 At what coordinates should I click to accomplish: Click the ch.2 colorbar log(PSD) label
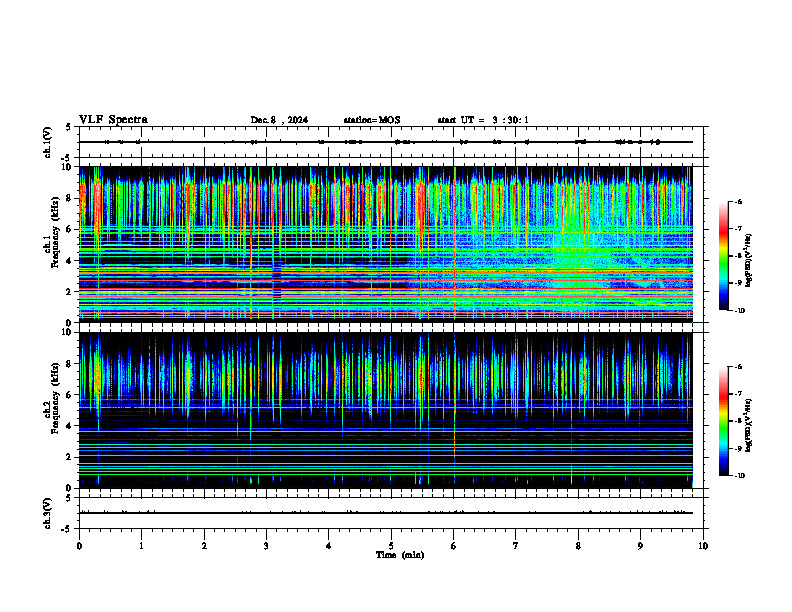[x=749, y=425]
